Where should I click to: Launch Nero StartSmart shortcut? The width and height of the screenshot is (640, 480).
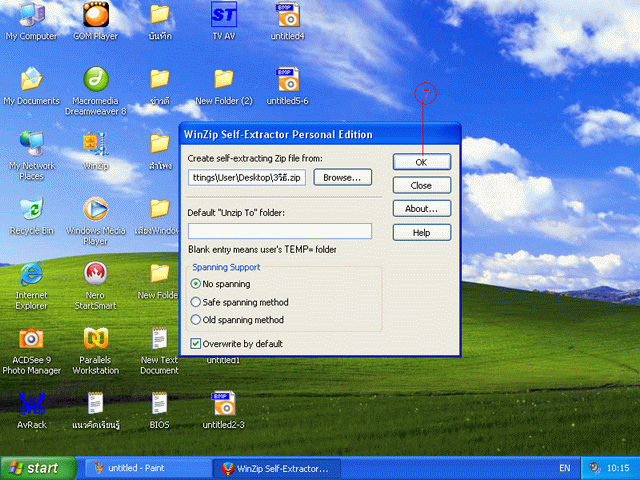click(x=96, y=285)
